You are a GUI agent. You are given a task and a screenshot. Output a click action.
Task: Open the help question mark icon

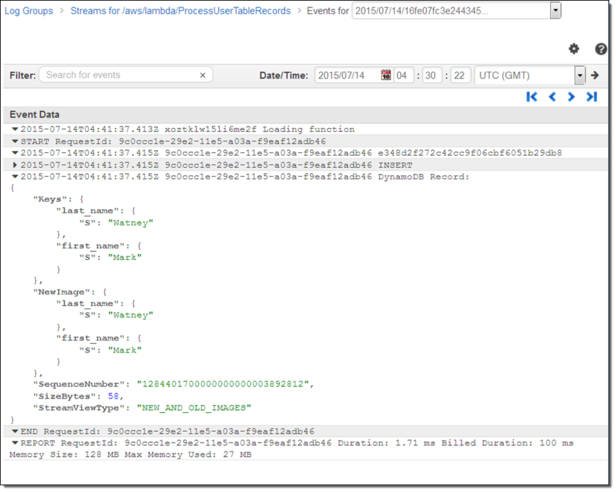pos(601,49)
